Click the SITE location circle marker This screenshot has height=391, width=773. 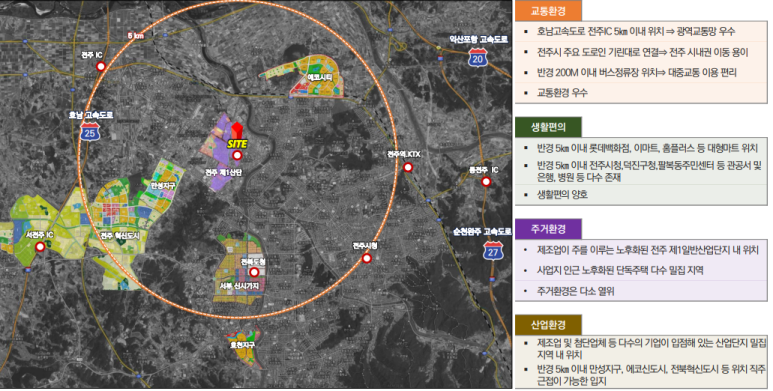click(237, 156)
